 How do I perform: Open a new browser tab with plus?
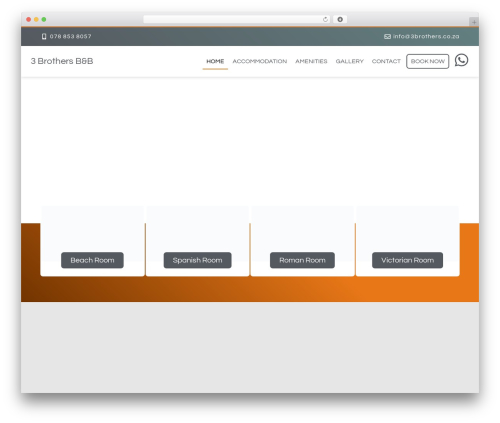tap(474, 22)
